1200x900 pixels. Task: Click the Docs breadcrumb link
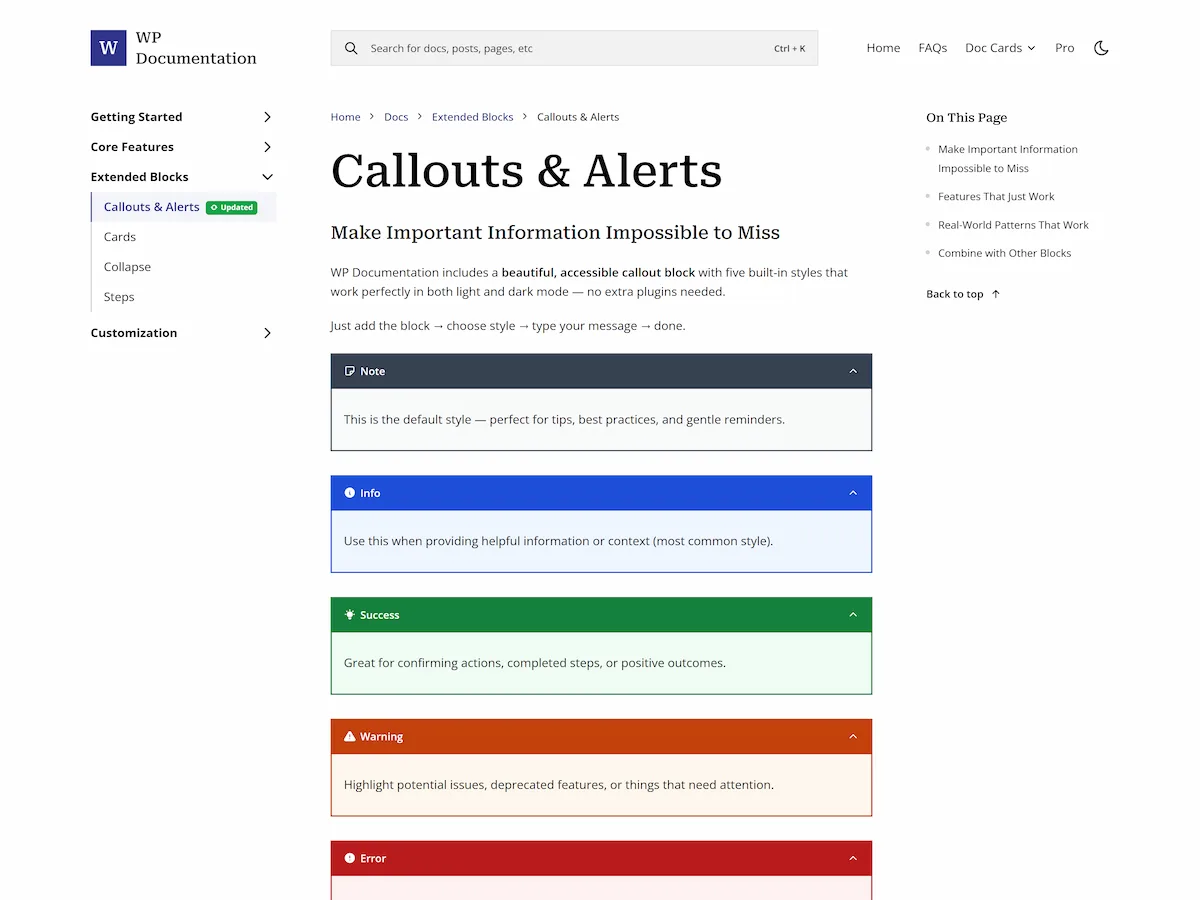(396, 117)
